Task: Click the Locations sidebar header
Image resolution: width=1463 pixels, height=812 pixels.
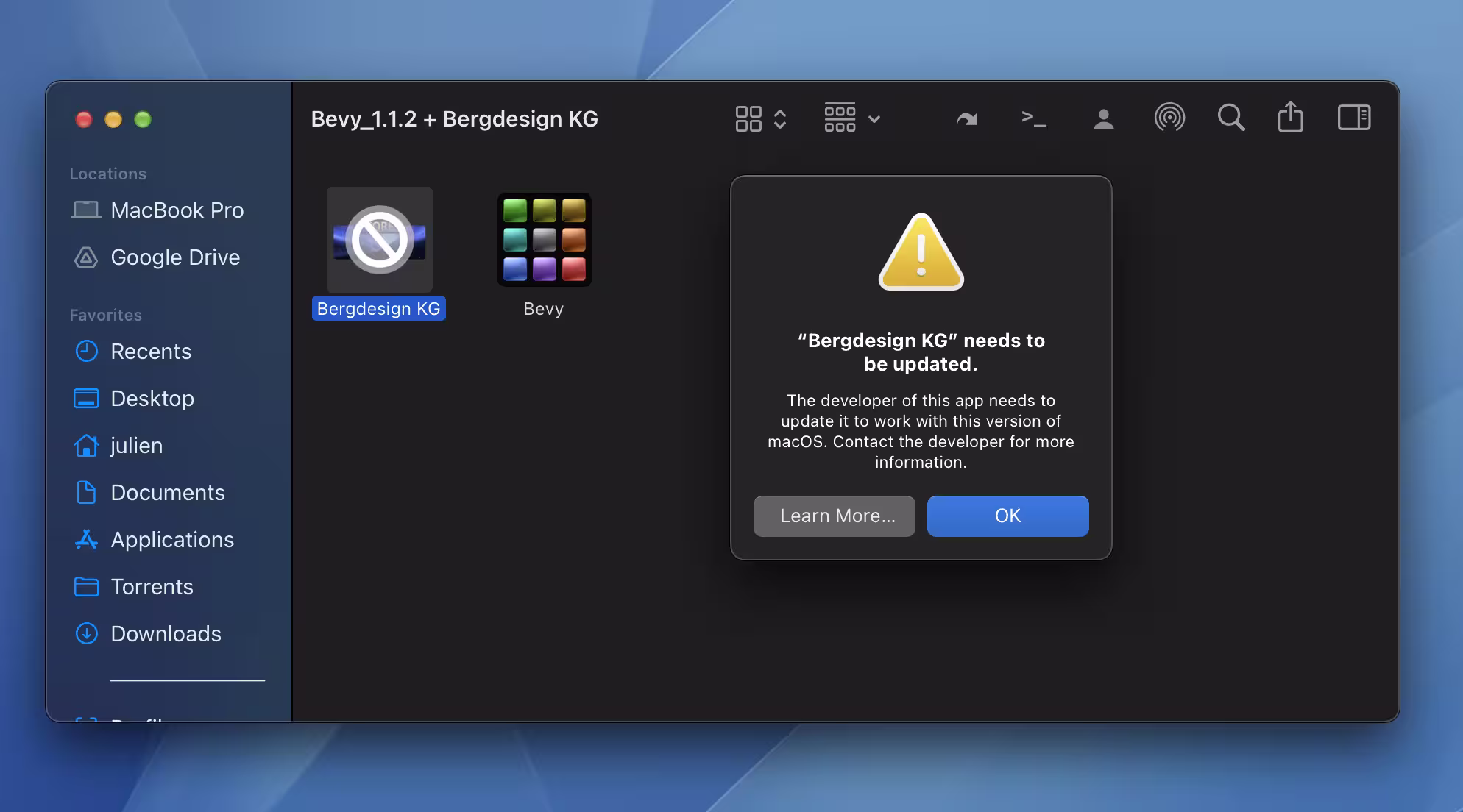Action: [x=108, y=174]
